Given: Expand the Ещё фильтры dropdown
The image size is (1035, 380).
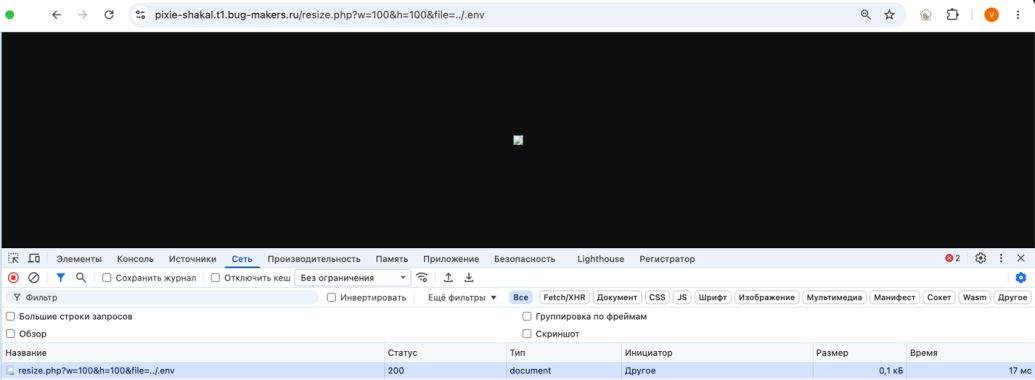Looking at the screenshot, I should (462, 298).
